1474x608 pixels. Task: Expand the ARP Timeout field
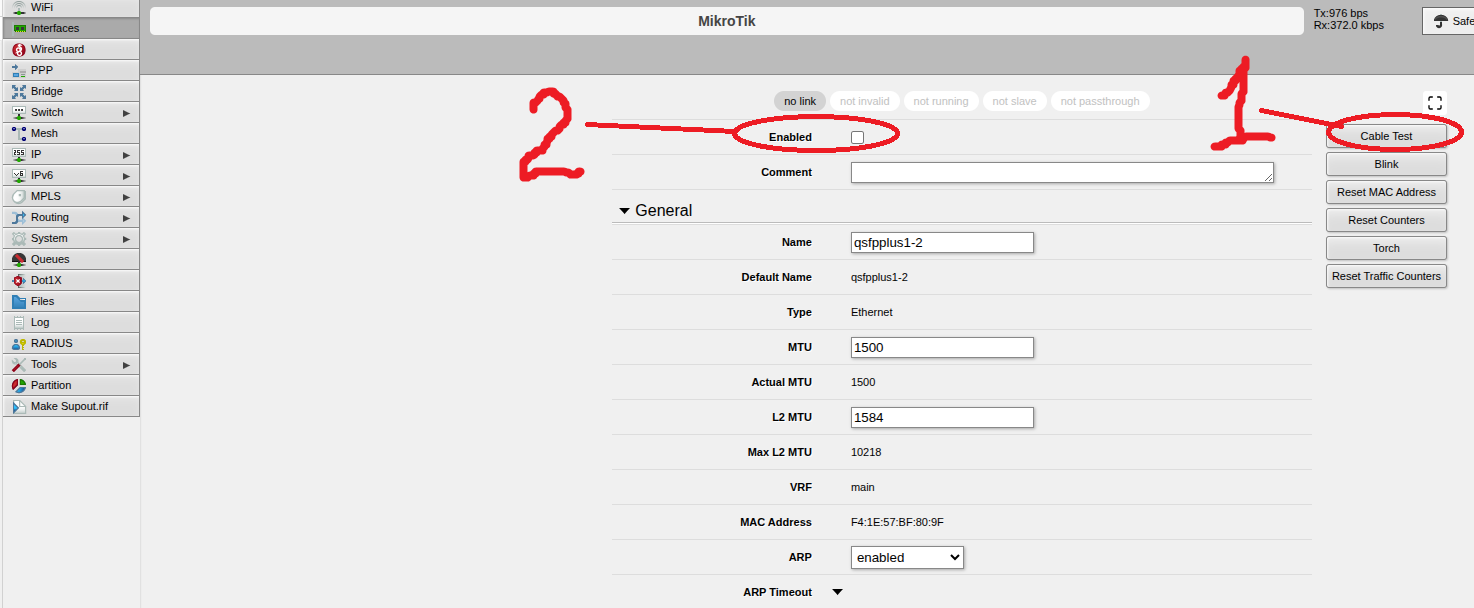[x=838, y=592]
